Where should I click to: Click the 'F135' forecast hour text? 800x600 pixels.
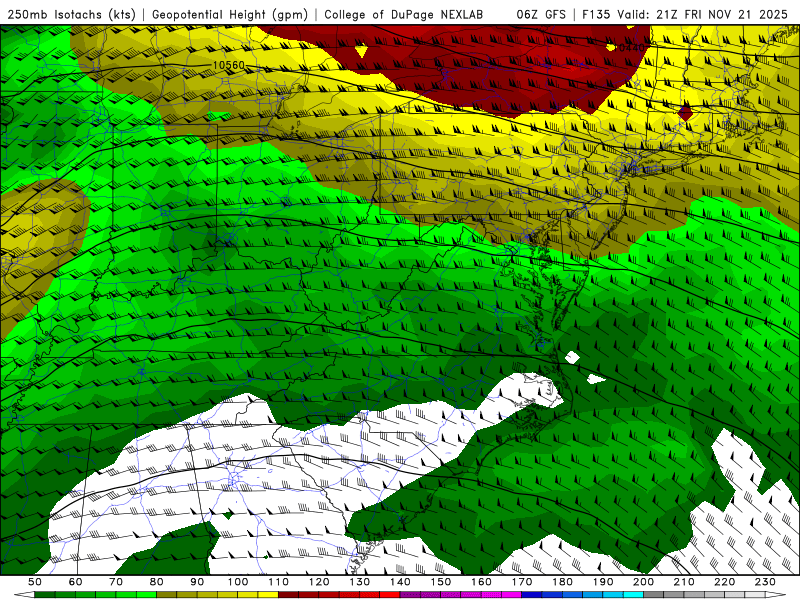coord(596,14)
